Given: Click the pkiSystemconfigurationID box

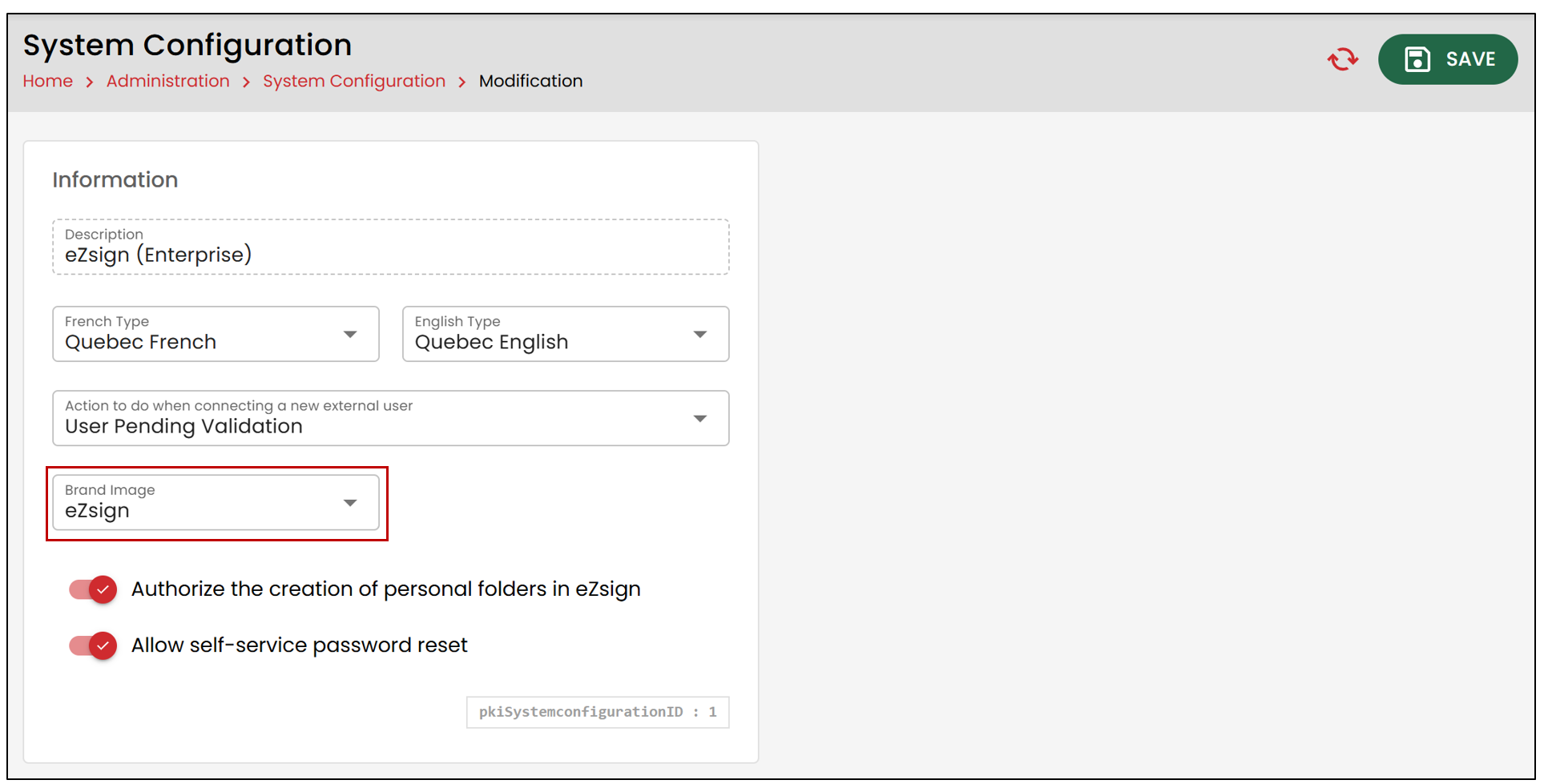Looking at the screenshot, I should point(598,712).
